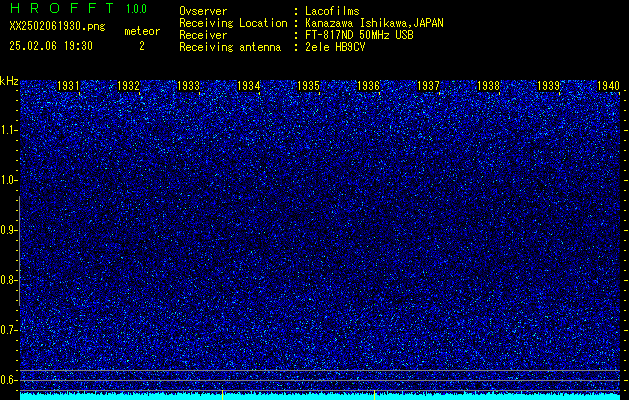Click the 0.9 frequency axis label

(9, 230)
